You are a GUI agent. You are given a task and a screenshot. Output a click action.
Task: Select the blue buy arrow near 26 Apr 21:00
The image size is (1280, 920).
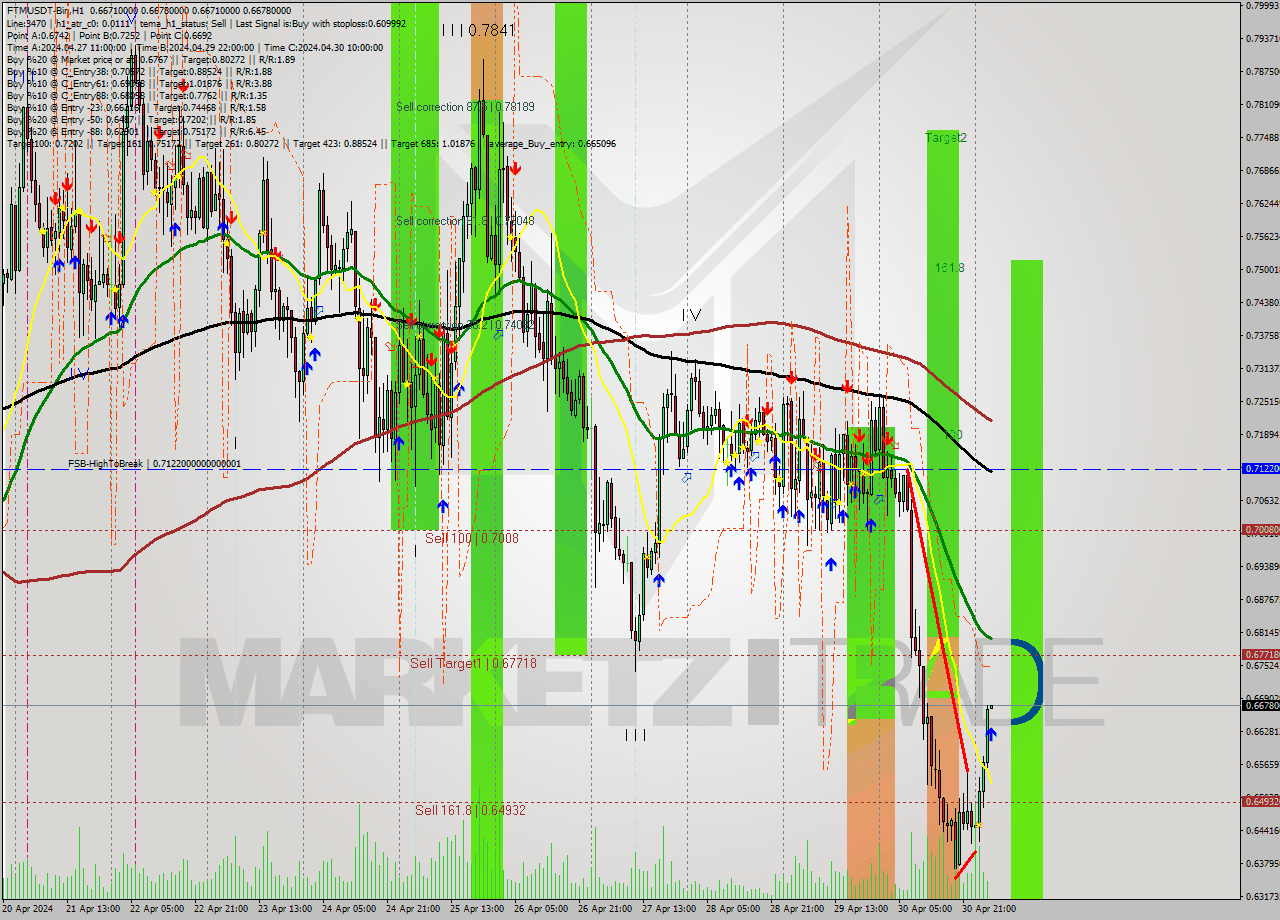coord(659,579)
